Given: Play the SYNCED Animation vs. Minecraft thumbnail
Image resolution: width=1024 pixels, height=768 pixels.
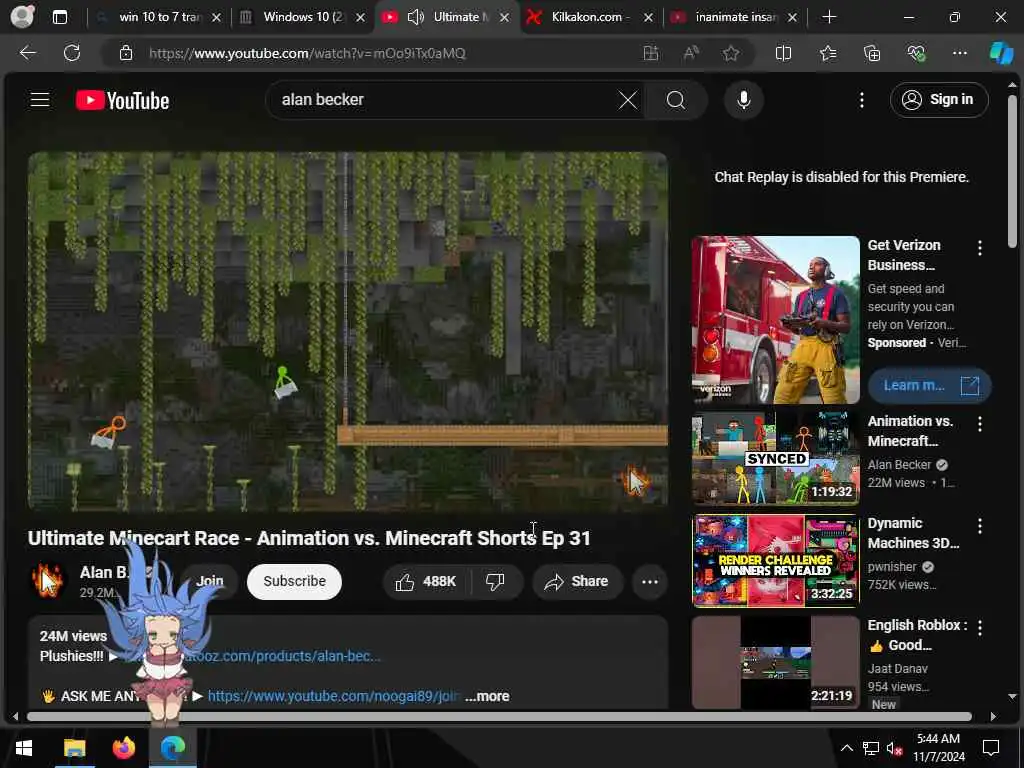Looking at the screenshot, I should (775, 458).
